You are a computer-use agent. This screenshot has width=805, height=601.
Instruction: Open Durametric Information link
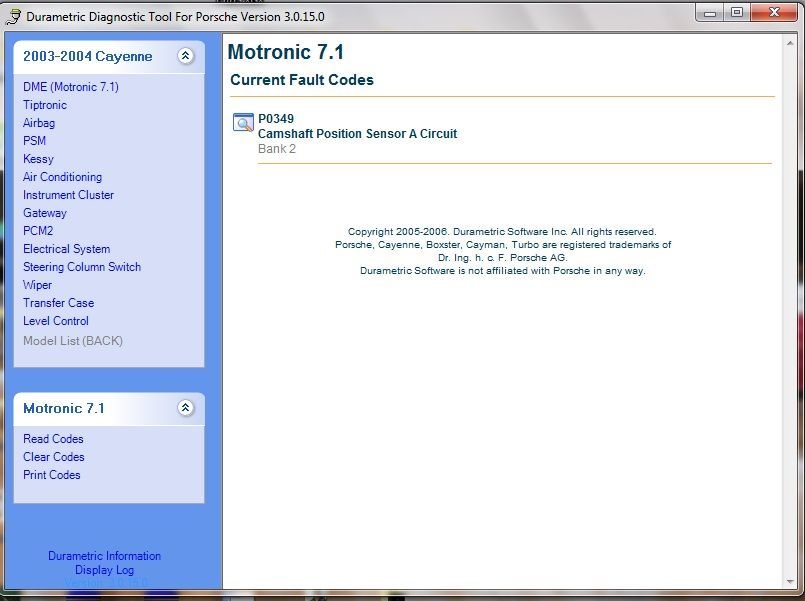click(x=104, y=556)
